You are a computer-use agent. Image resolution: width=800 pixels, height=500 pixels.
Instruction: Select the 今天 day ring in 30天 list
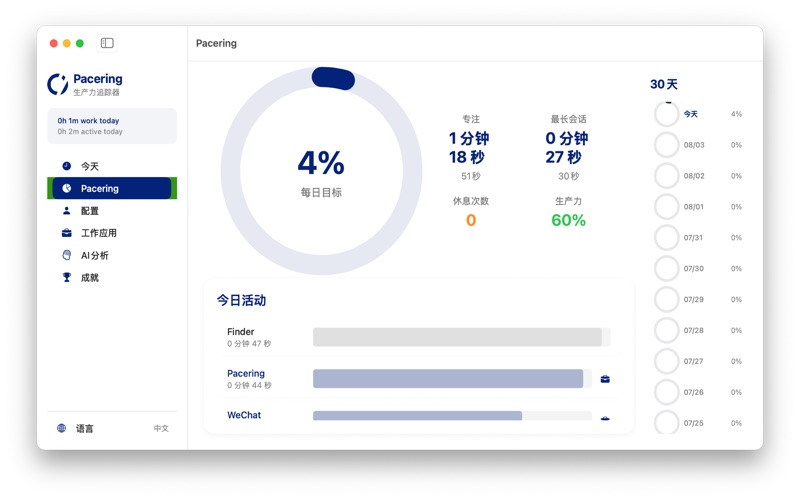(x=666, y=114)
